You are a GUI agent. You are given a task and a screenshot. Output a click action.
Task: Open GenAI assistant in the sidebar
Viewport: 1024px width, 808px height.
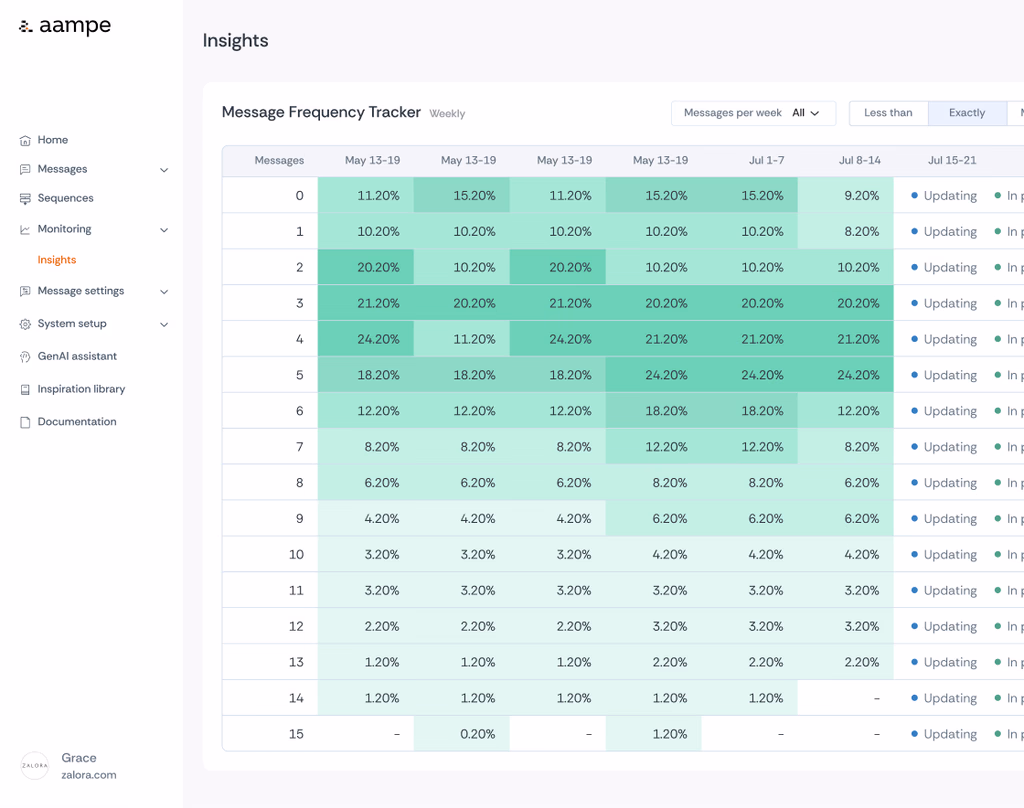pyautogui.click(x=77, y=356)
